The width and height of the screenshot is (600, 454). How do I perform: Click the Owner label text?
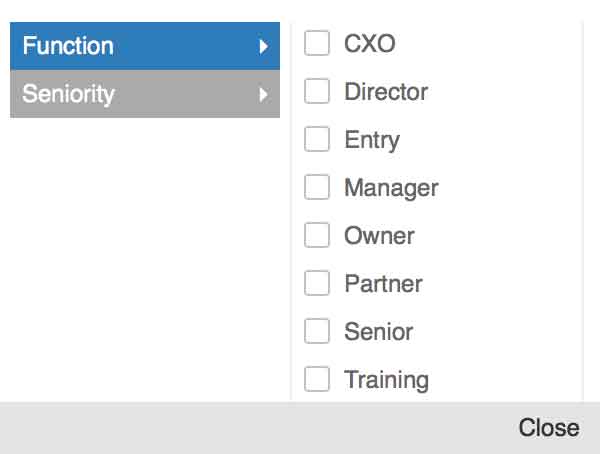(379, 236)
